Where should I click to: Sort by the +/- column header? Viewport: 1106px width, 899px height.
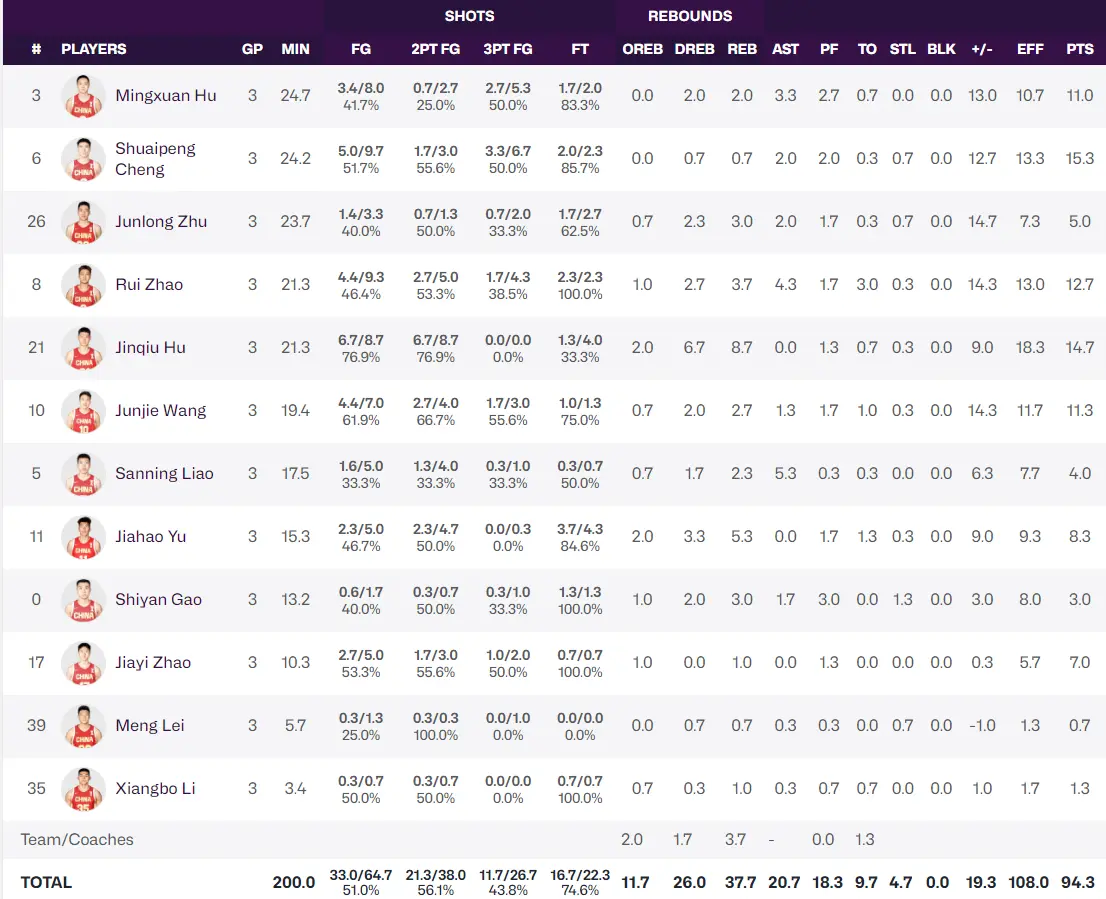981,49
